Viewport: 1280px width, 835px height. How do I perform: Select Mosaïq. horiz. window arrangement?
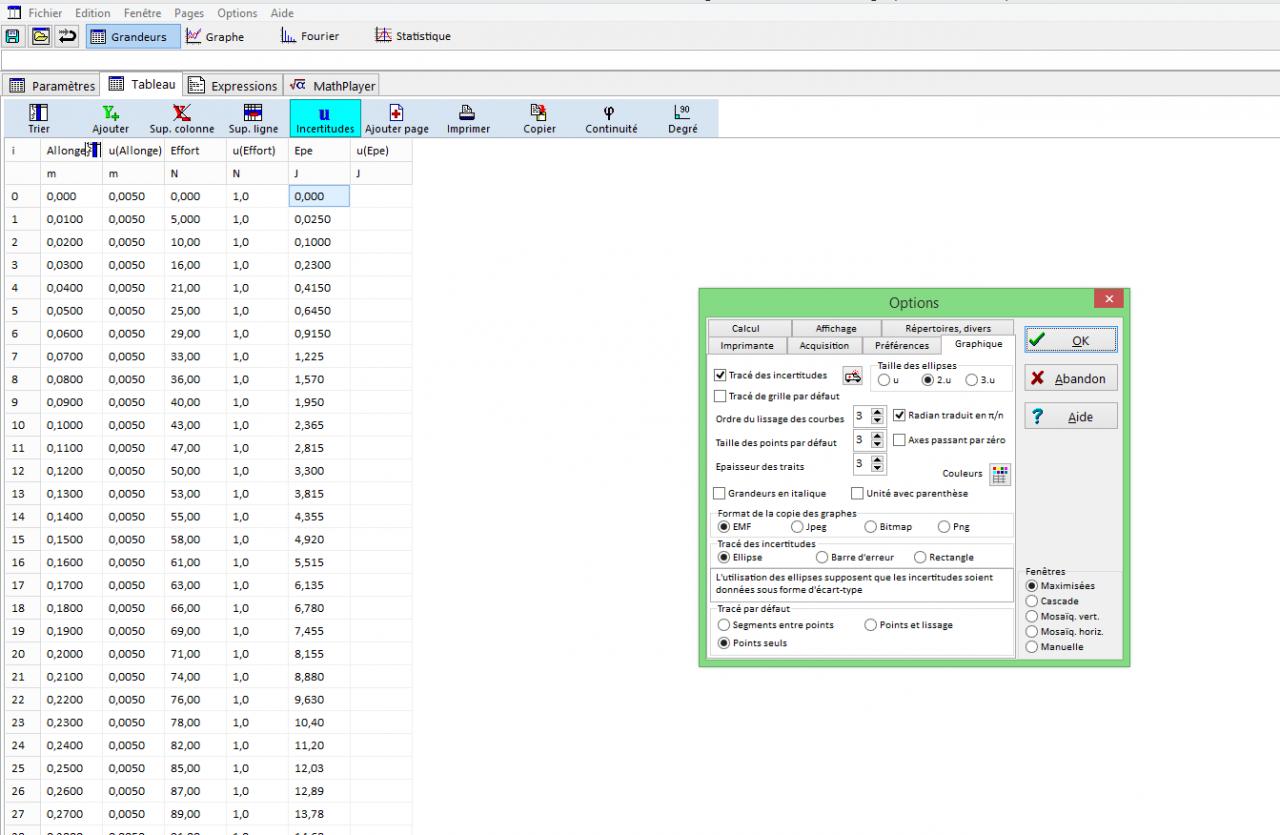(x=1032, y=632)
